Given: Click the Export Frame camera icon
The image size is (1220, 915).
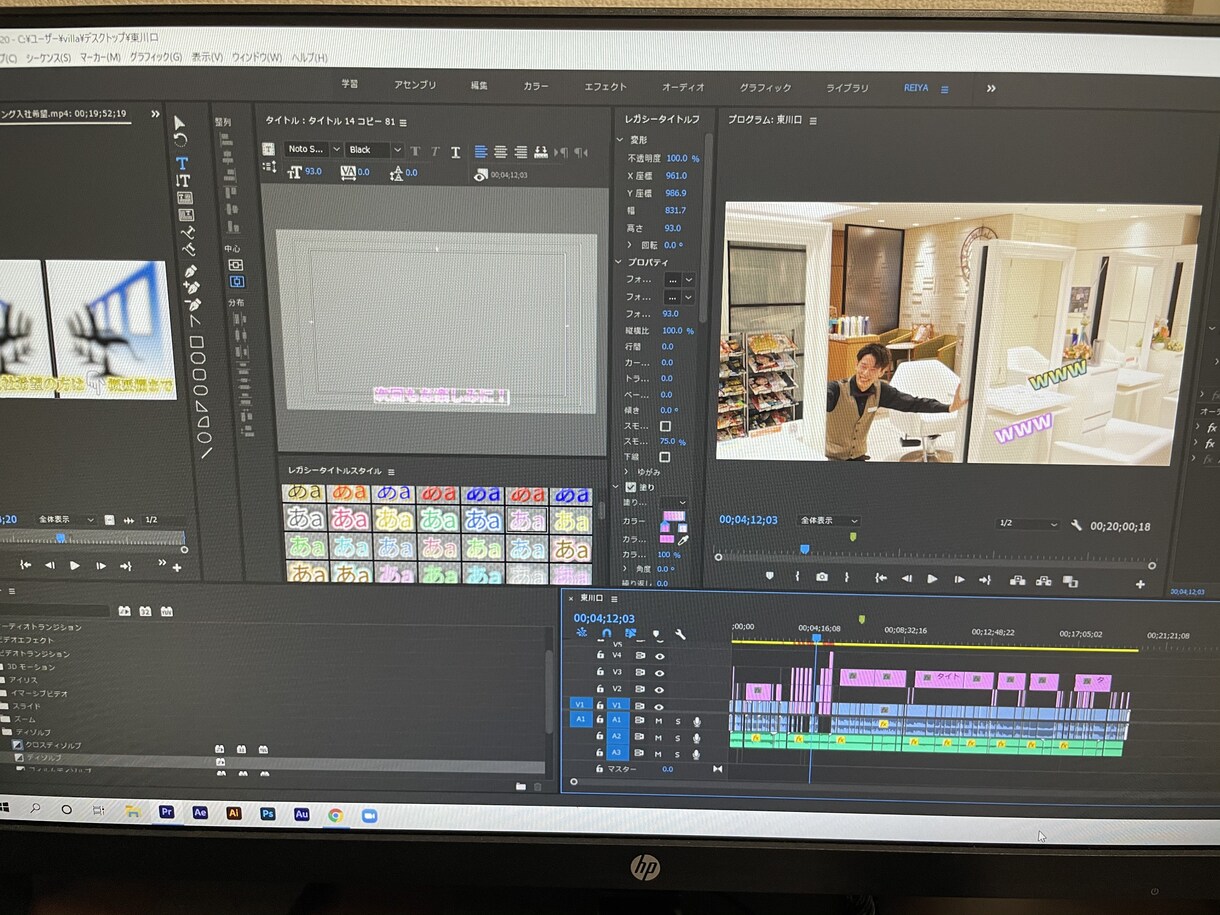Looking at the screenshot, I should point(821,577).
